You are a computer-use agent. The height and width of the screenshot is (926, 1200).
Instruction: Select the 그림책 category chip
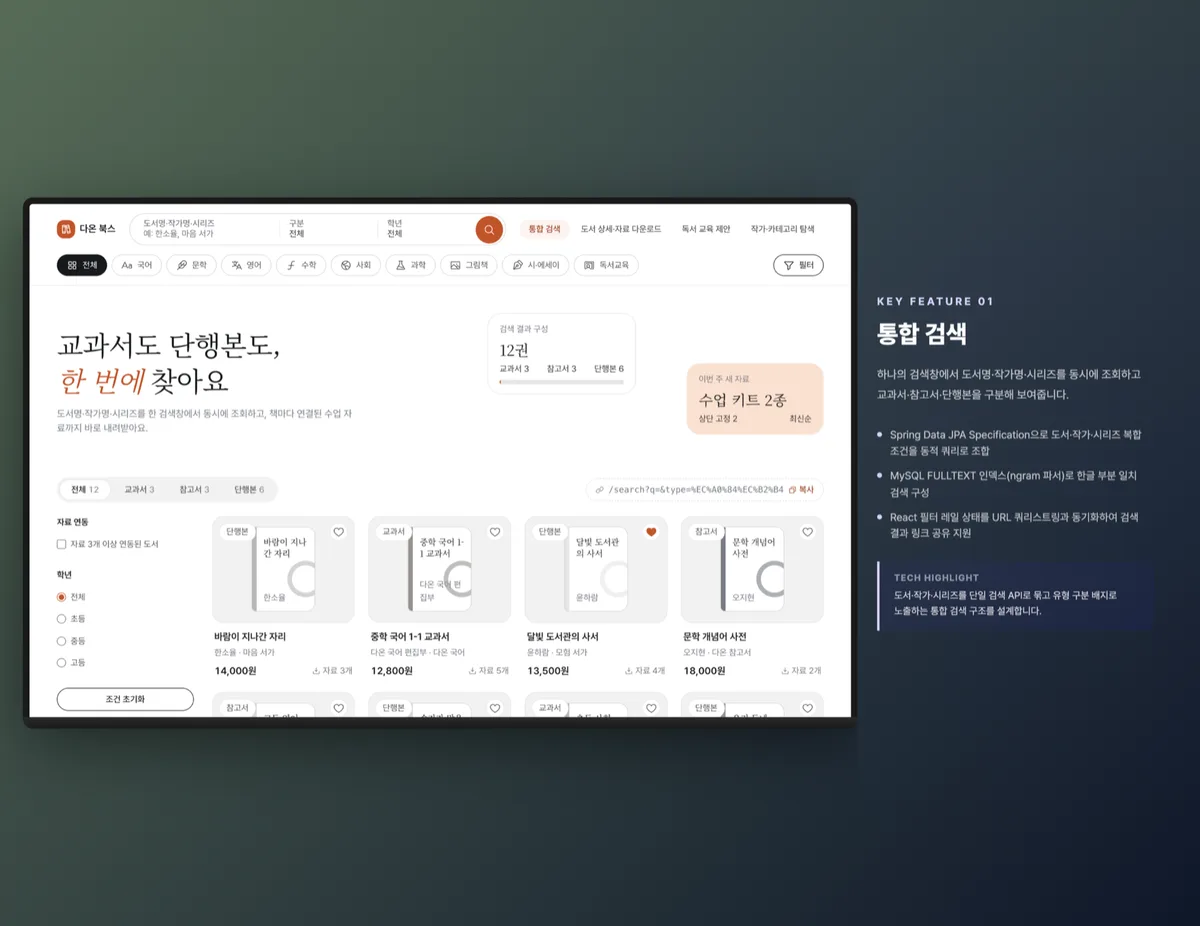point(468,265)
